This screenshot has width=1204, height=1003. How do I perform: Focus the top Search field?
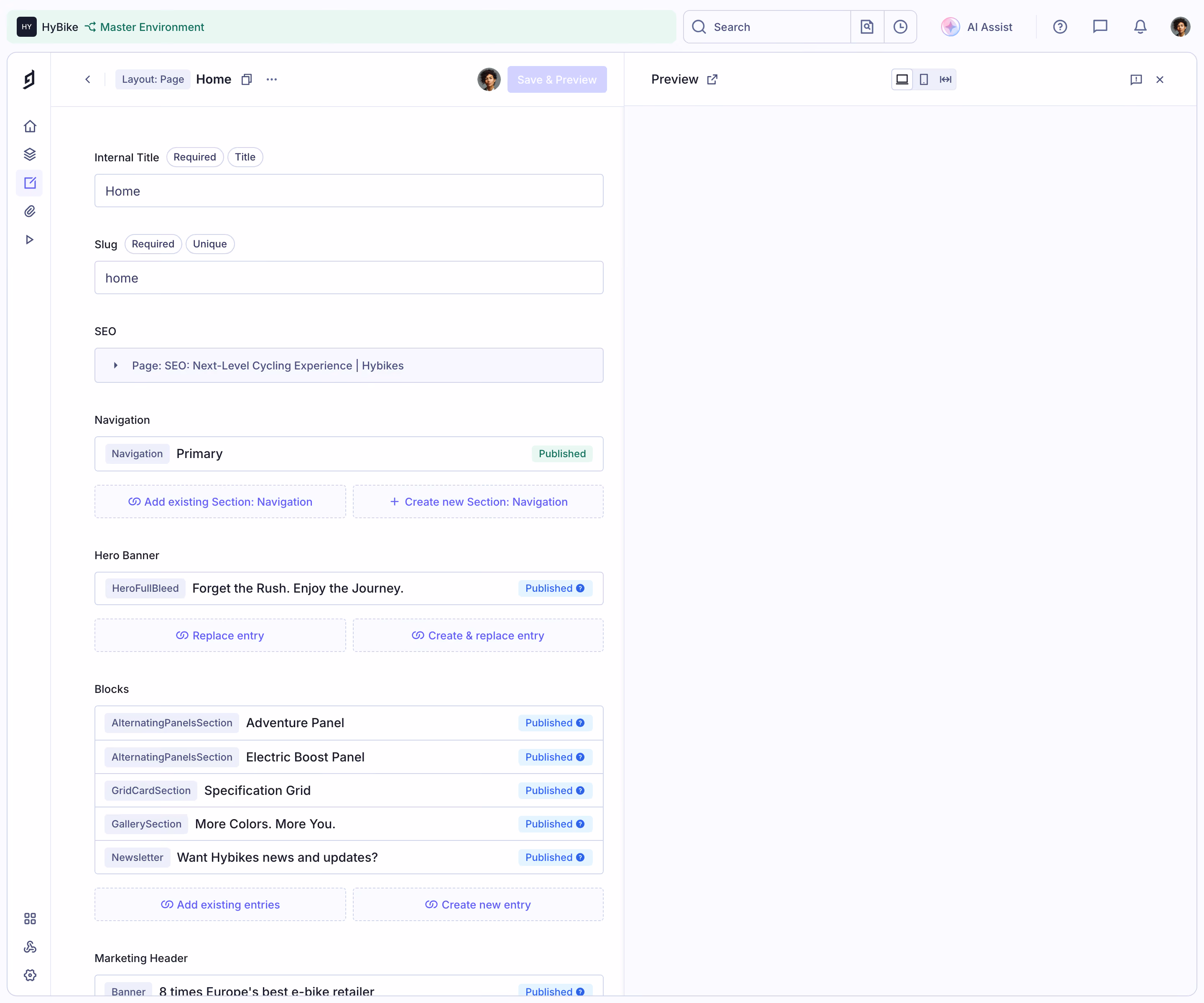(767, 27)
